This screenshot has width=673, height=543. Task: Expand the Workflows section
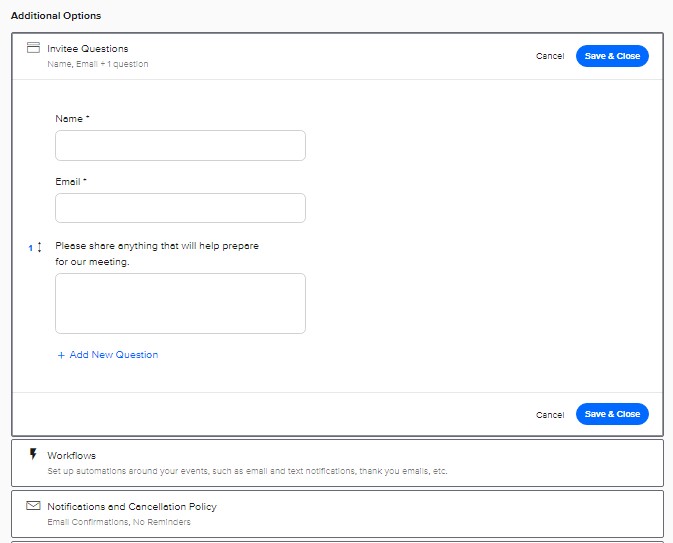337,463
